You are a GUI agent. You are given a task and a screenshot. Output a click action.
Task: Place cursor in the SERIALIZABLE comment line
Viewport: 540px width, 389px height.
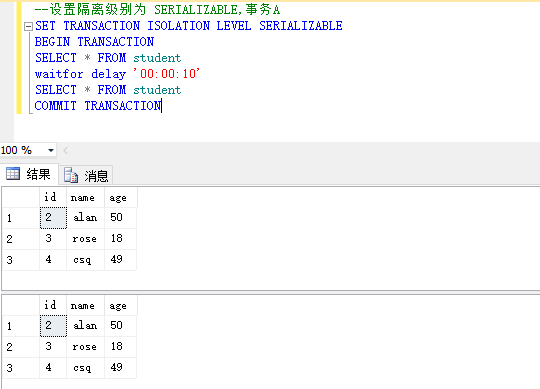(x=157, y=10)
